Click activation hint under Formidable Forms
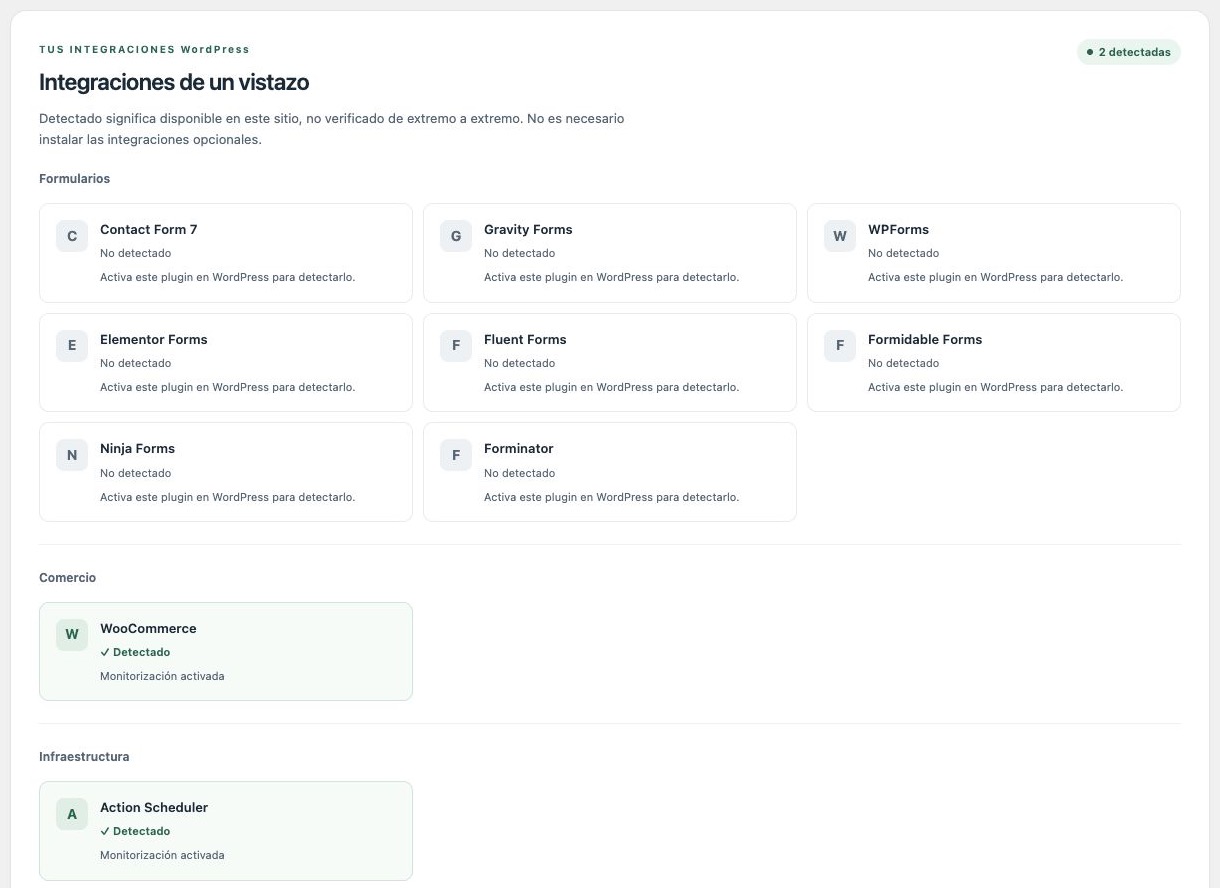1220x888 pixels. click(x=995, y=387)
